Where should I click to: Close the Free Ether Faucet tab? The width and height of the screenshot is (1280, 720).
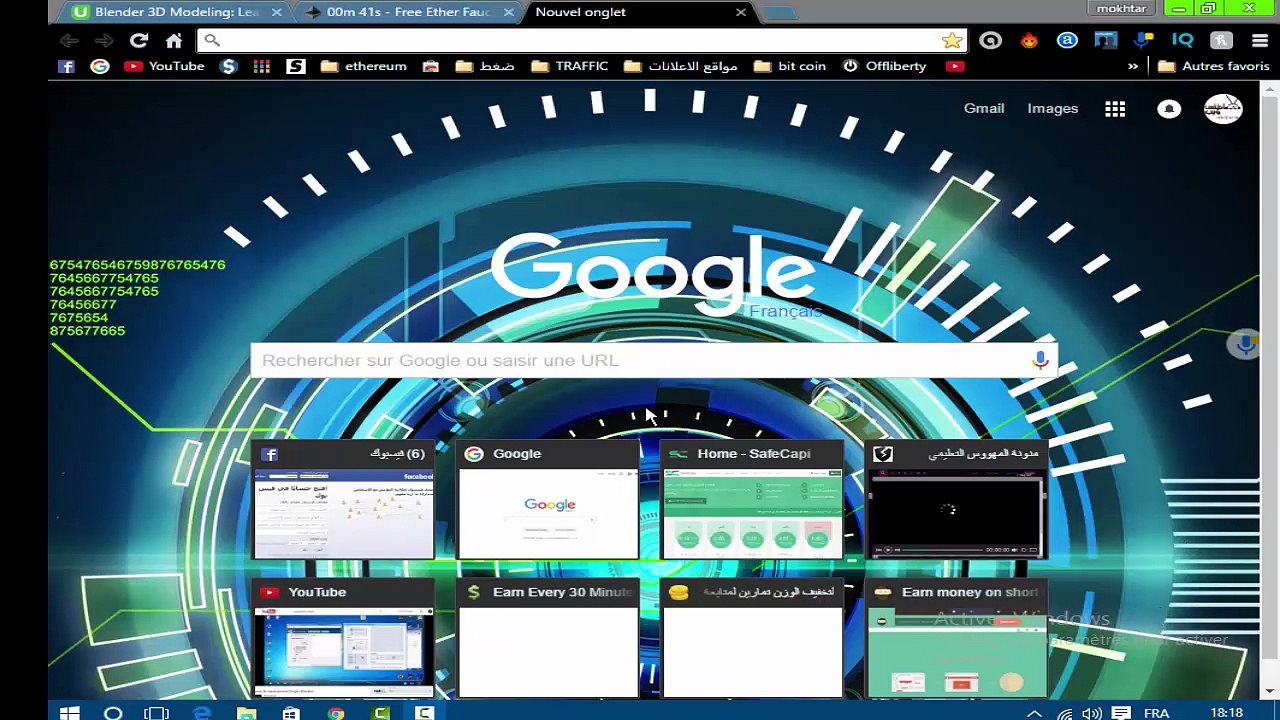pos(509,12)
